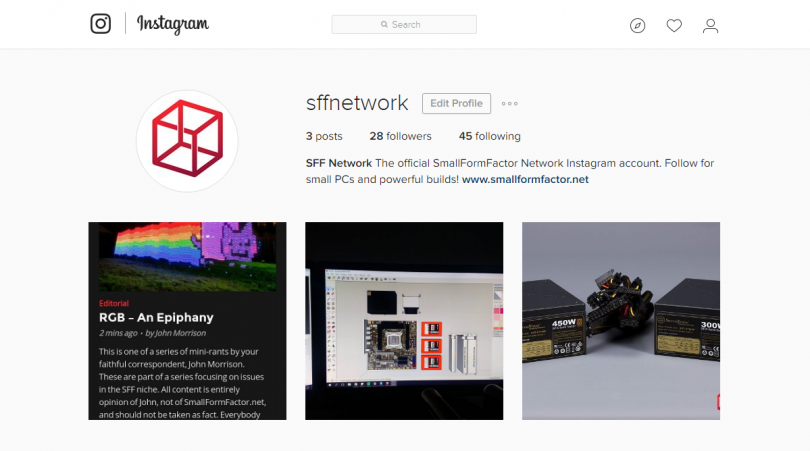Click the magnifier icon in search
This screenshot has height=451, width=810.
[x=384, y=24]
